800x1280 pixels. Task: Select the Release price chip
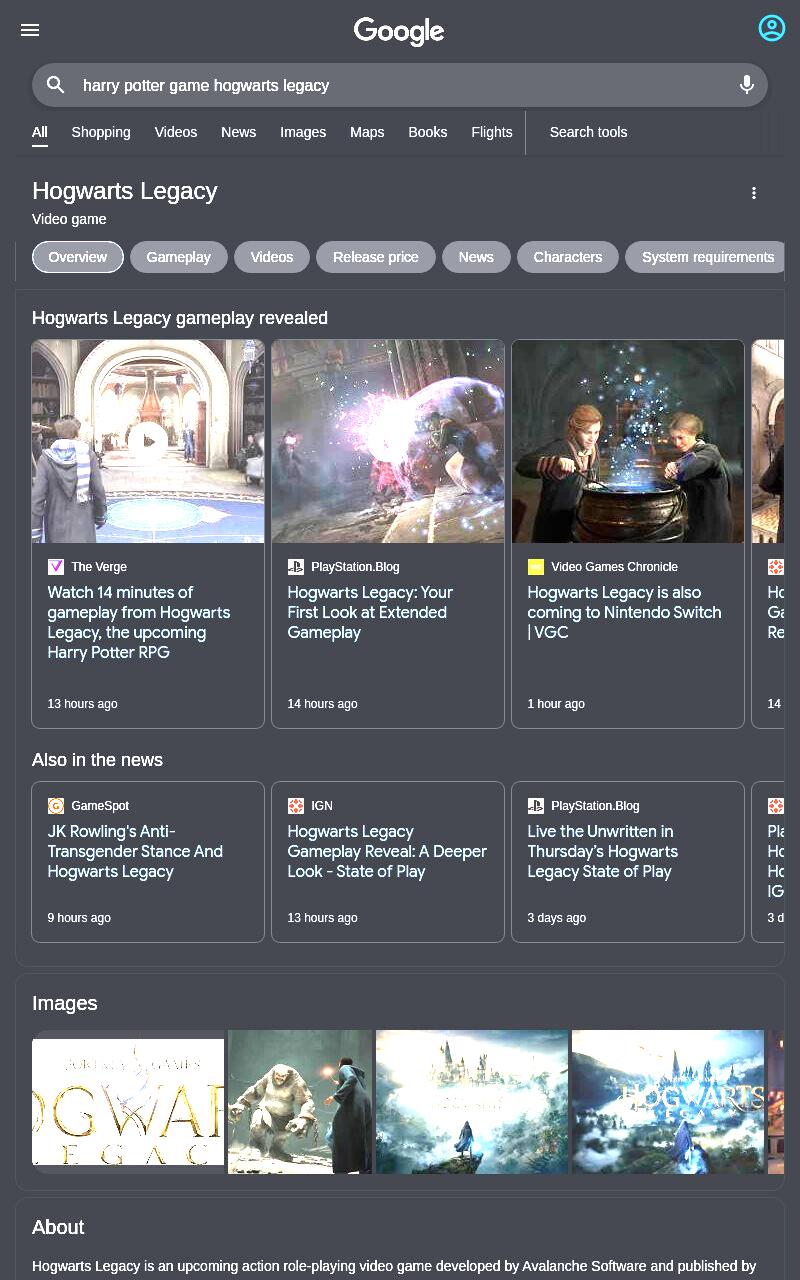coord(376,257)
